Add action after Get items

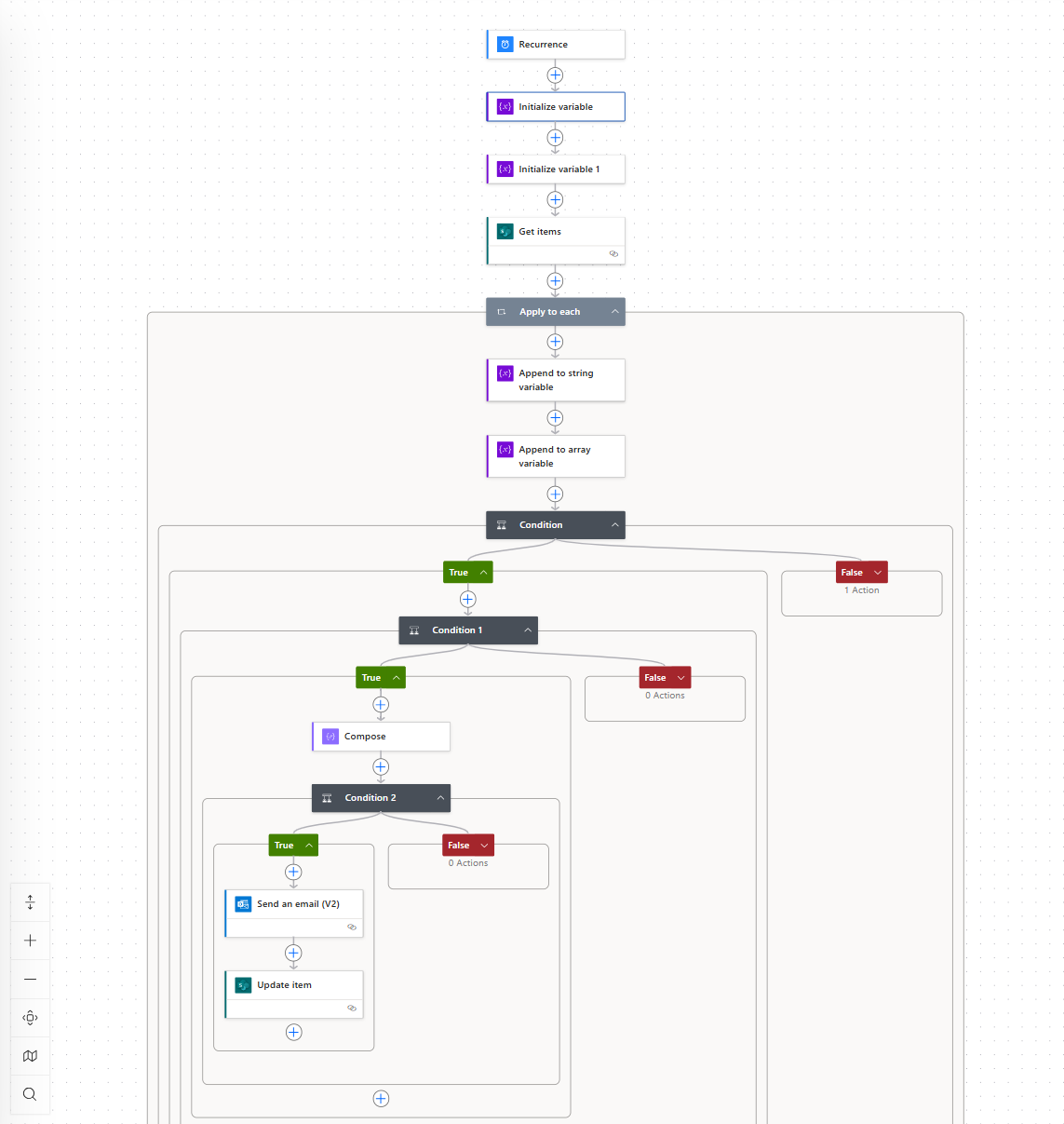coord(555,280)
